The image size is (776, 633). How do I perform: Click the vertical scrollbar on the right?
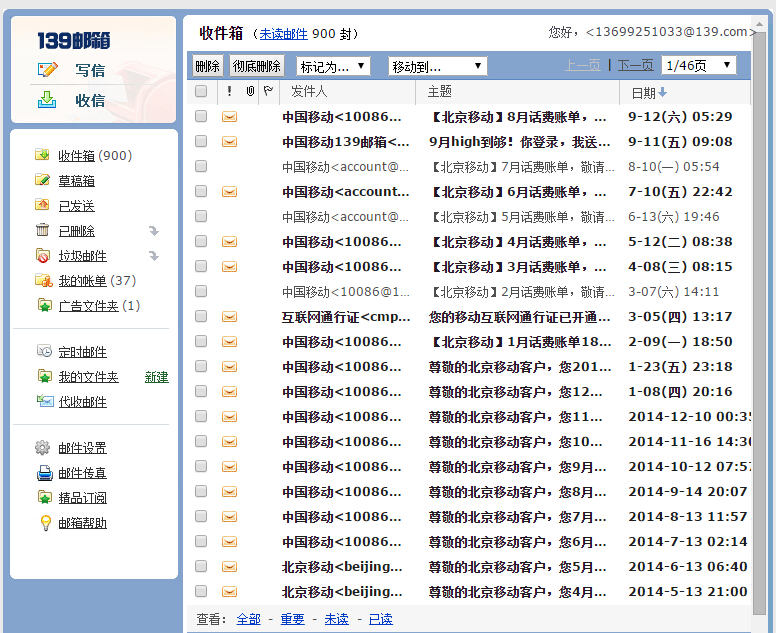759,322
